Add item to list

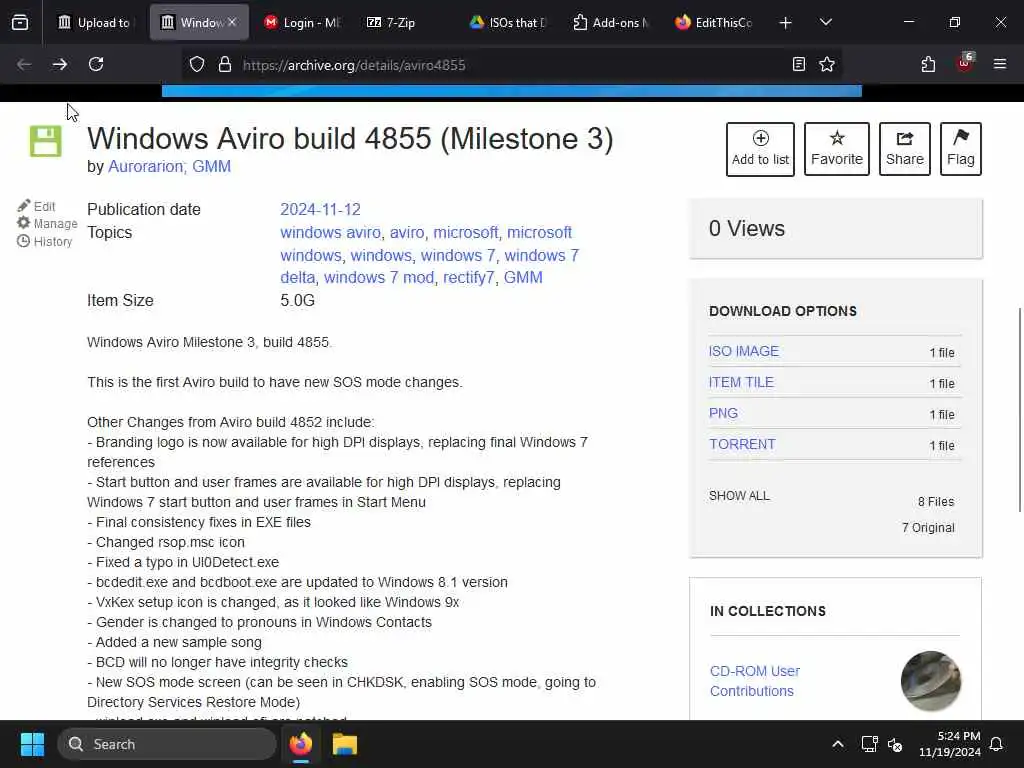click(760, 149)
